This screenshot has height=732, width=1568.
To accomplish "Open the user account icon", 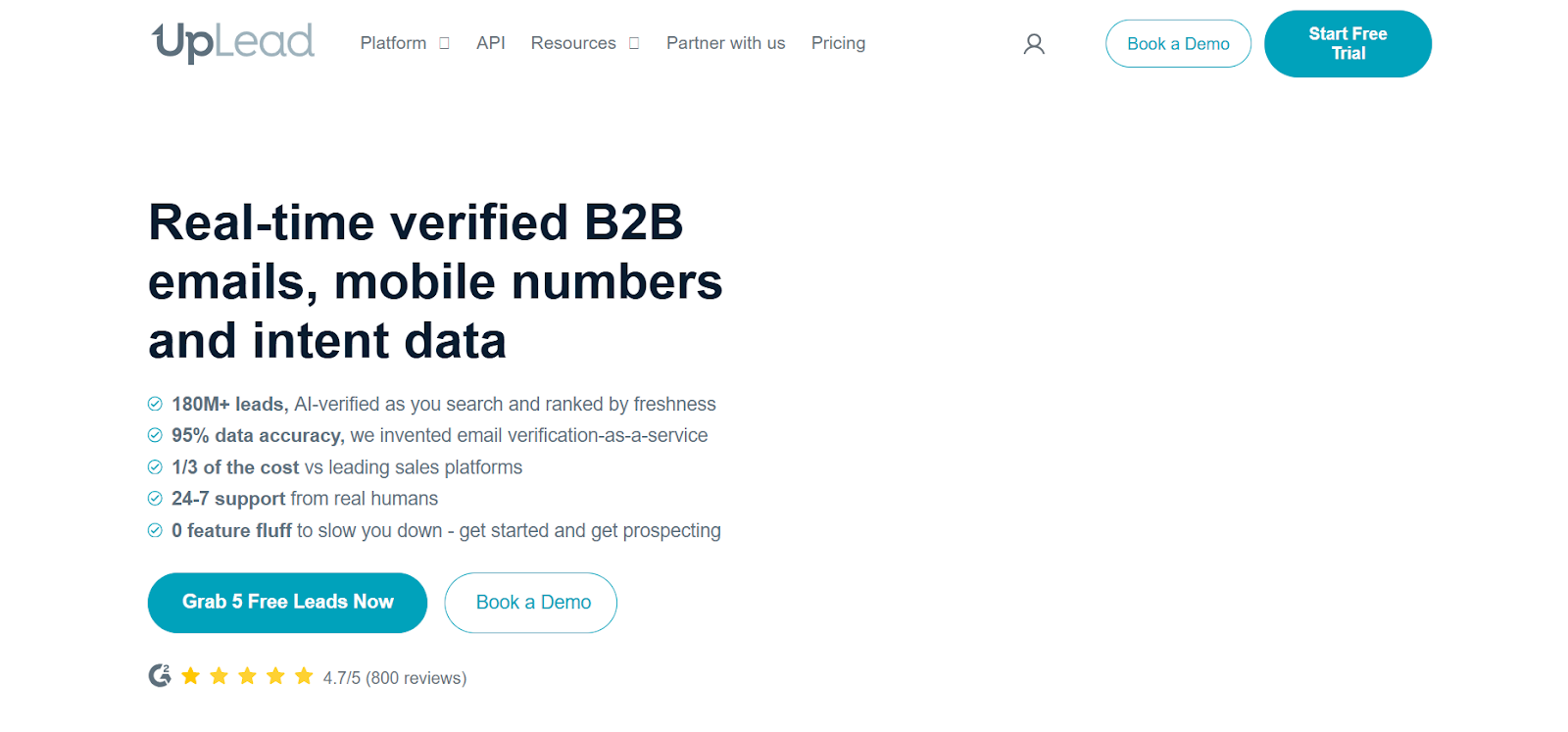I will point(1034,44).
